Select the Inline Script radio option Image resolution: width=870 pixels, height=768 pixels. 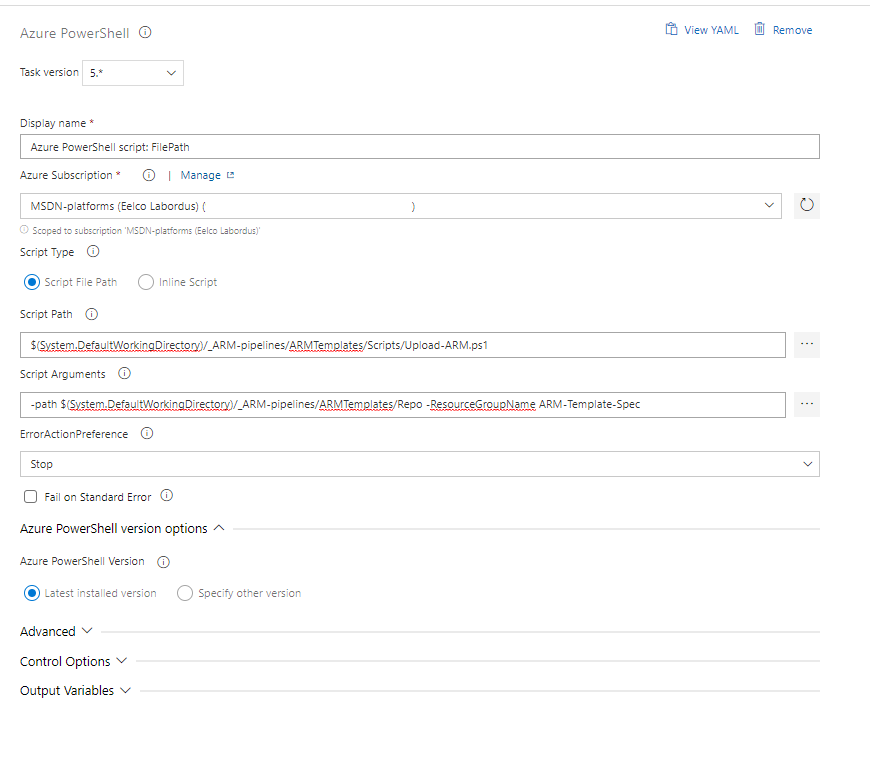tap(146, 282)
